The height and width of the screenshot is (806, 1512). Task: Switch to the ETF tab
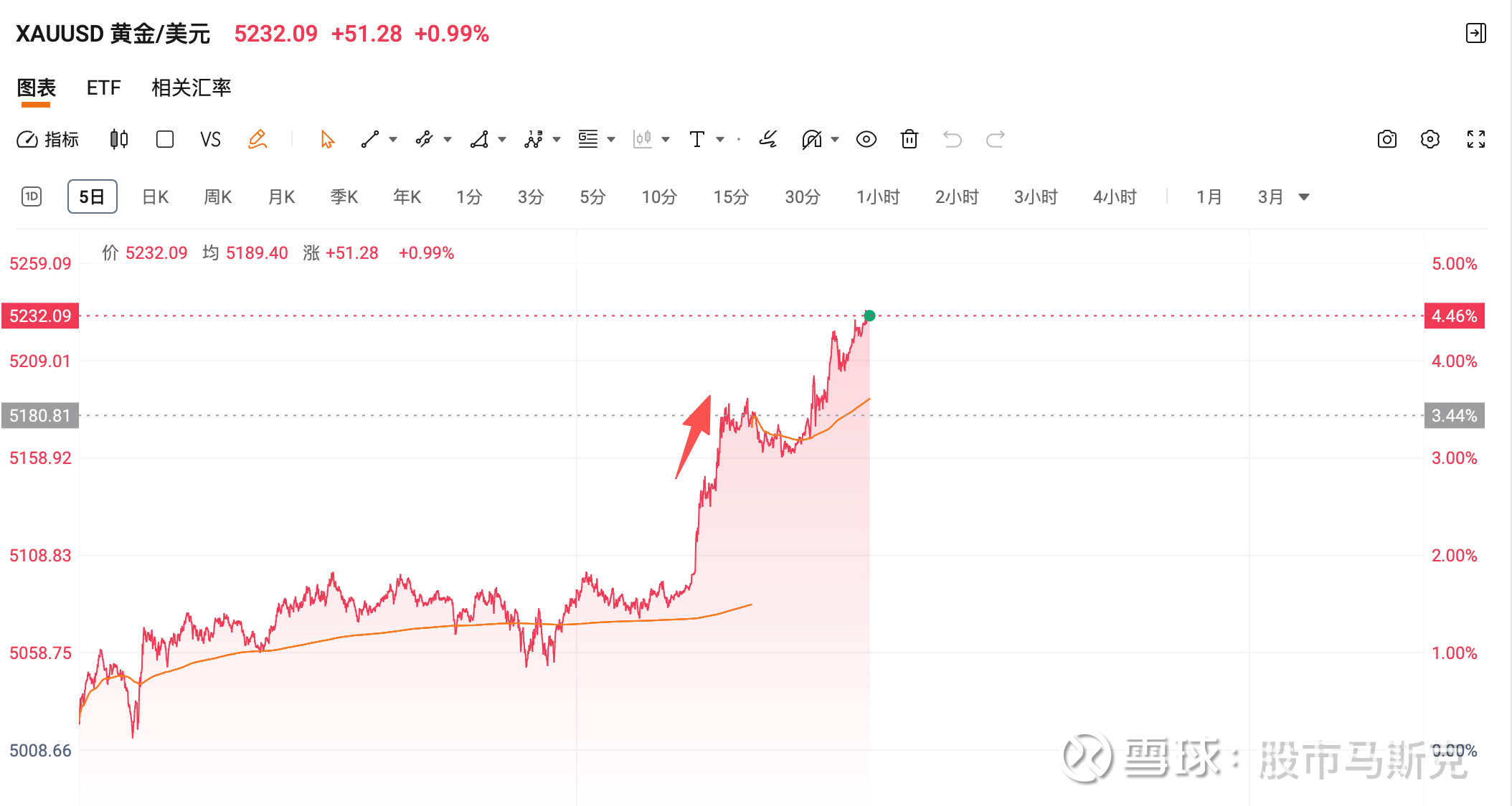click(x=103, y=87)
